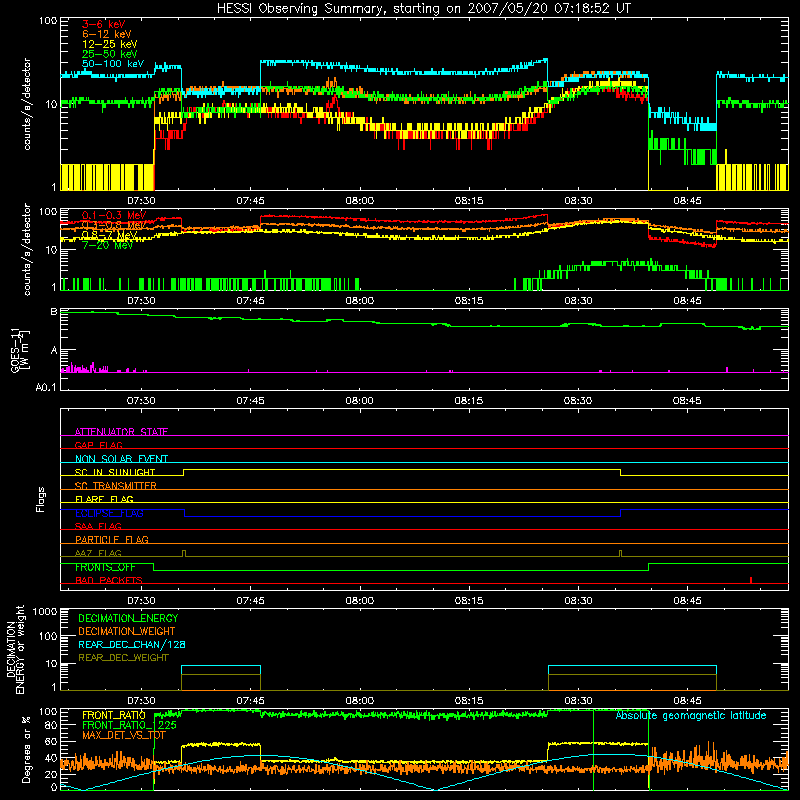Click the NON_SOLAR_EVENT flag label
Viewport: 800px width, 800px height.
121,459
